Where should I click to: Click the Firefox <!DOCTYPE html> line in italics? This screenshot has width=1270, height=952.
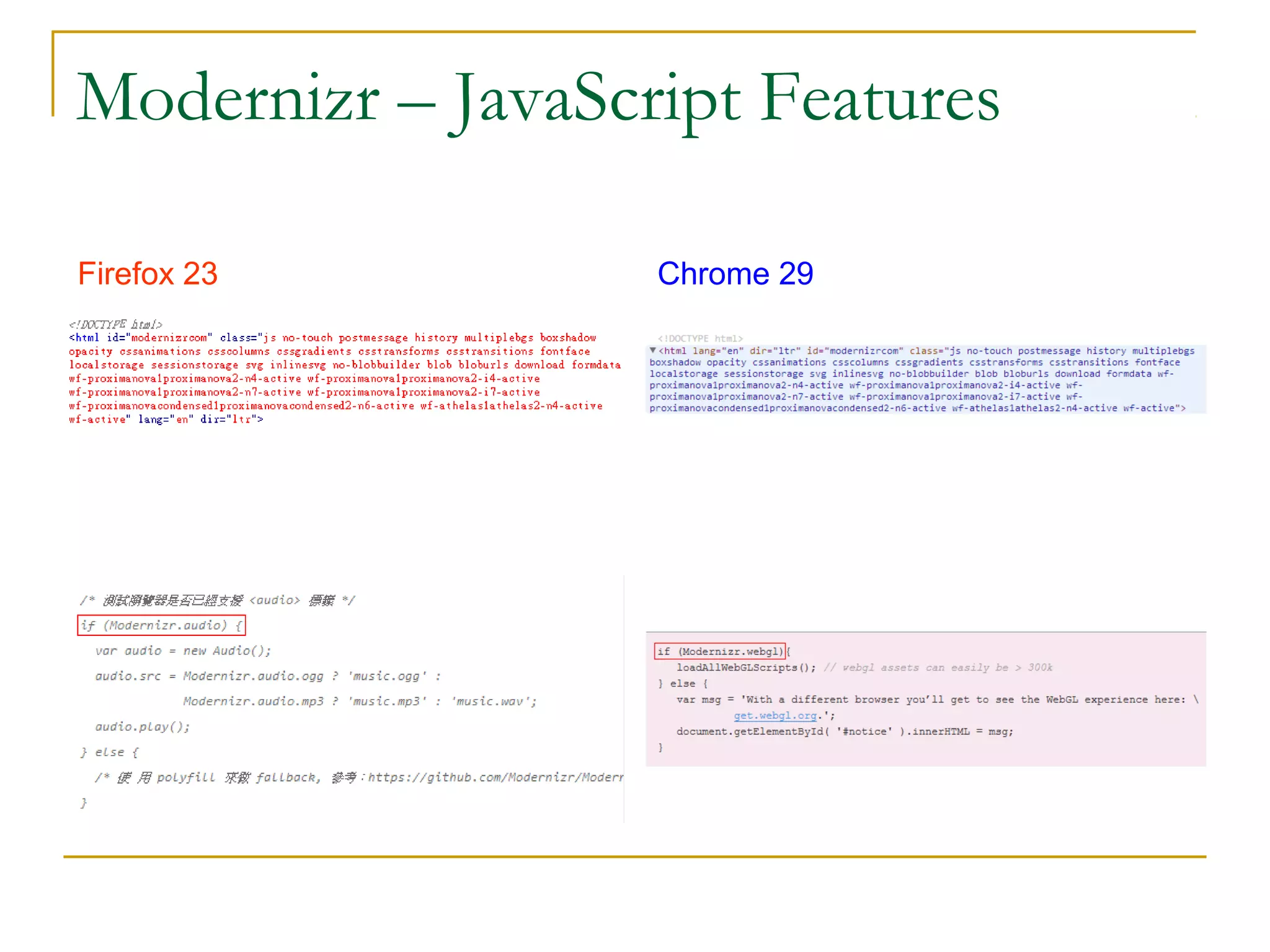[x=115, y=324]
